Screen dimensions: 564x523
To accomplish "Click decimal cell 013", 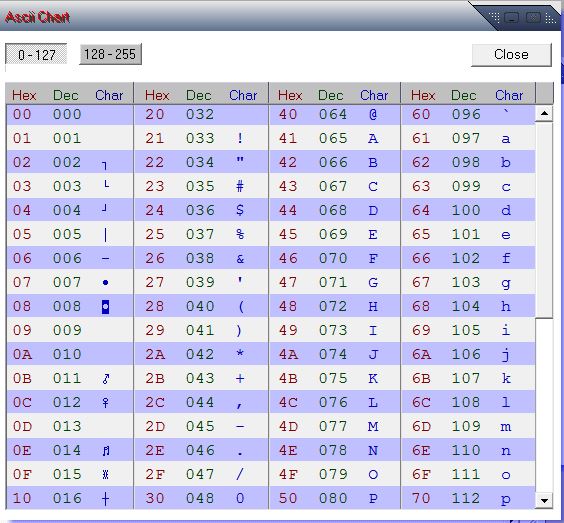I will pos(67,427).
